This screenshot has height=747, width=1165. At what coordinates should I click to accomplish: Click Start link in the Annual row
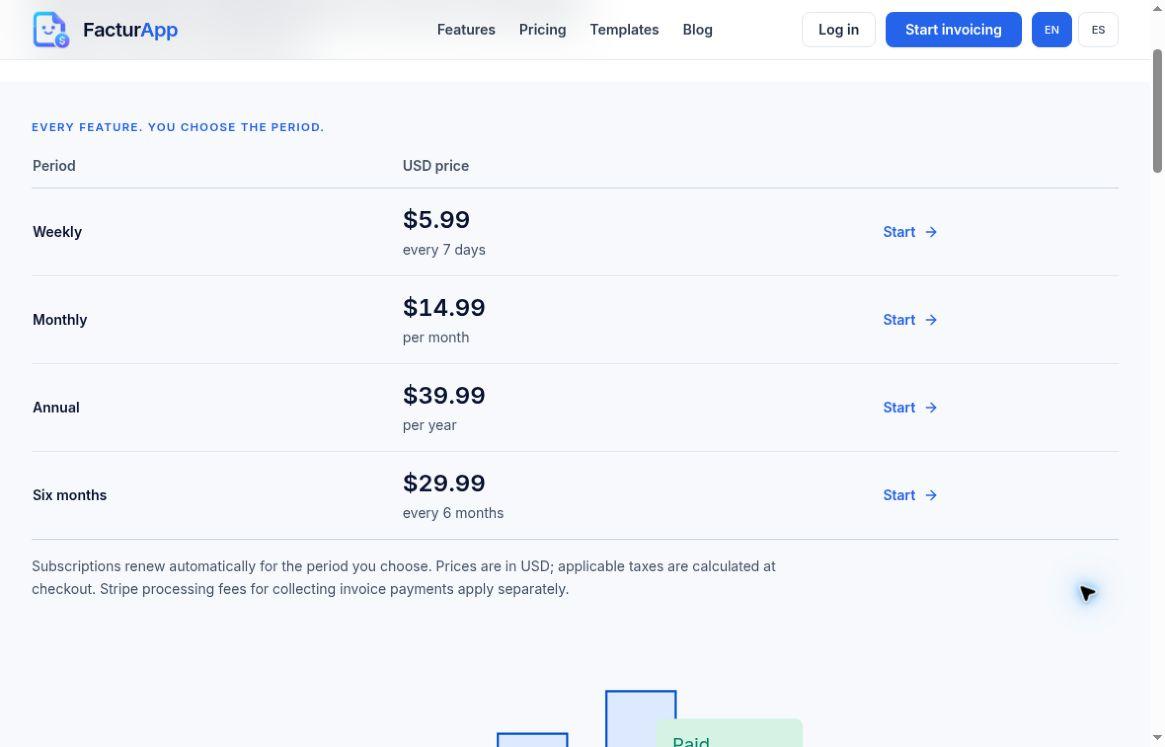(909, 407)
